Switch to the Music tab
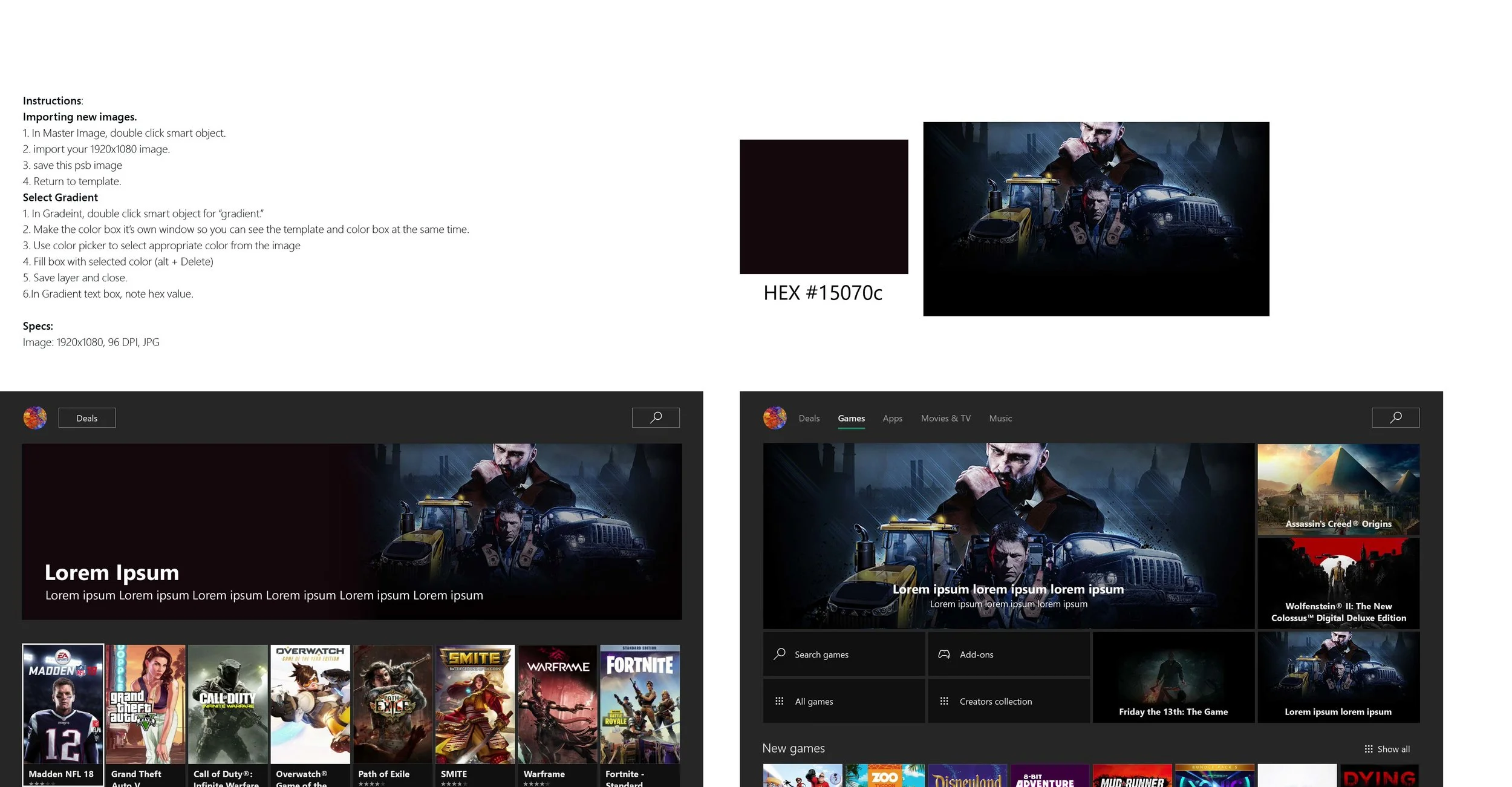 click(x=1000, y=419)
